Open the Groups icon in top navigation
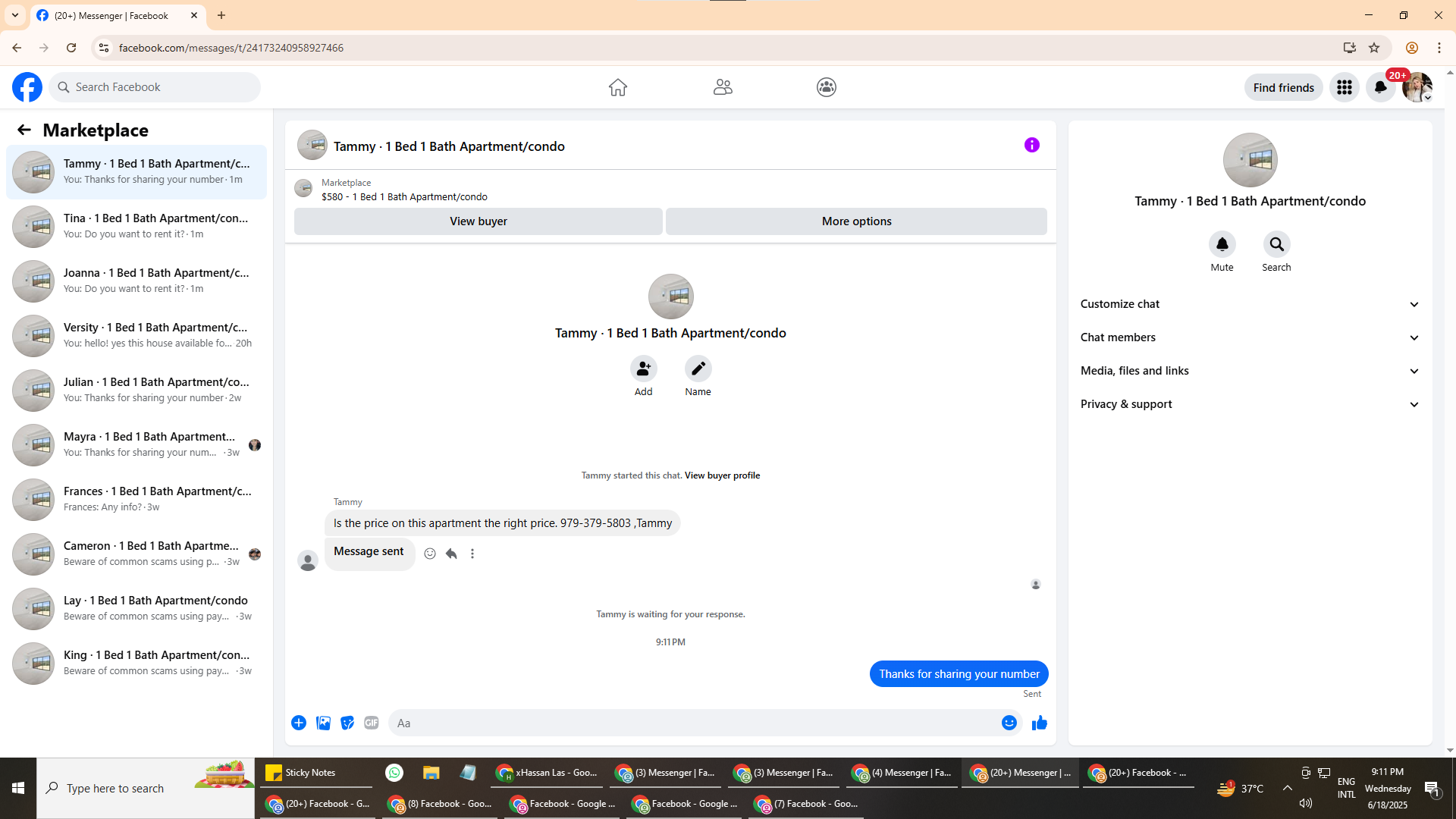 coord(827,87)
